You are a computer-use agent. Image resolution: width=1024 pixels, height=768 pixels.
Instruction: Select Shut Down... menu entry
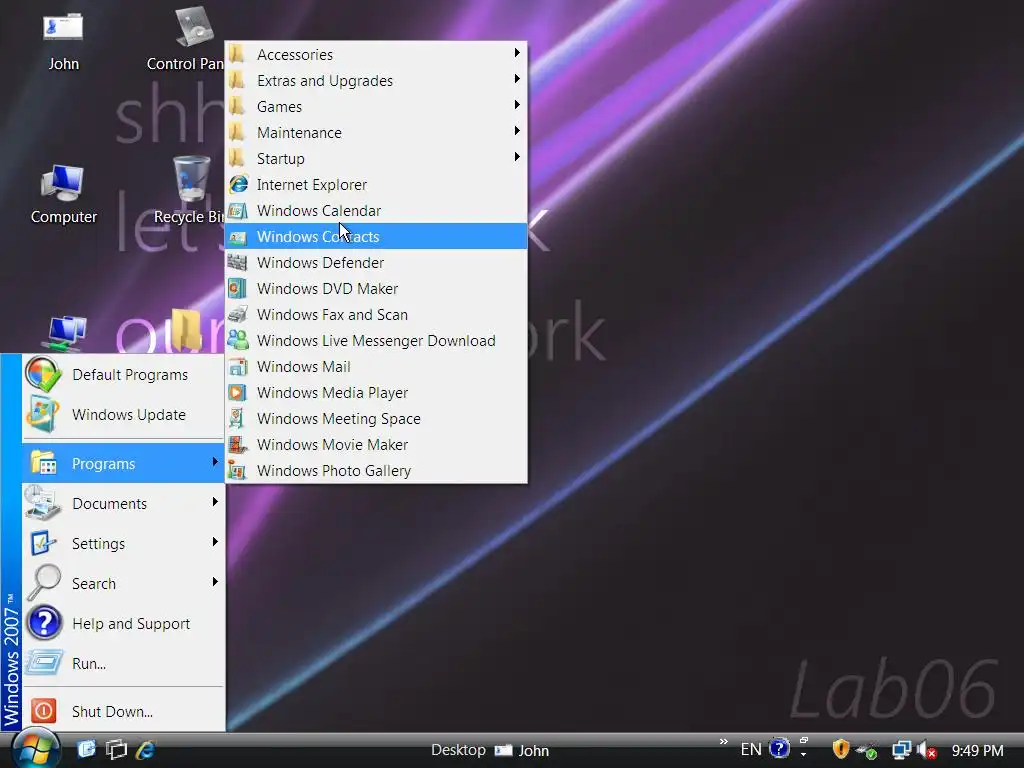pyautogui.click(x=123, y=711)
